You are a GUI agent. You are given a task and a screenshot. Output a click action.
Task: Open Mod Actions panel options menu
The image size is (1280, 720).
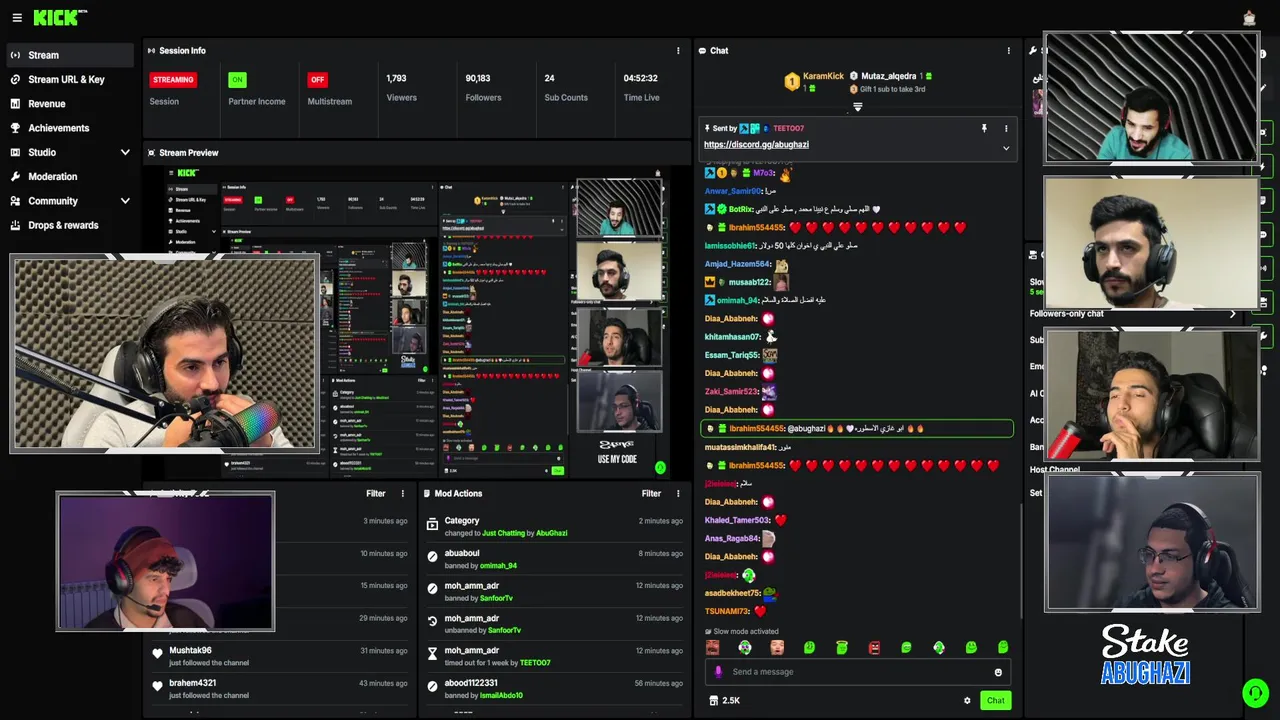pyautogui.click(x=678, y=493)
